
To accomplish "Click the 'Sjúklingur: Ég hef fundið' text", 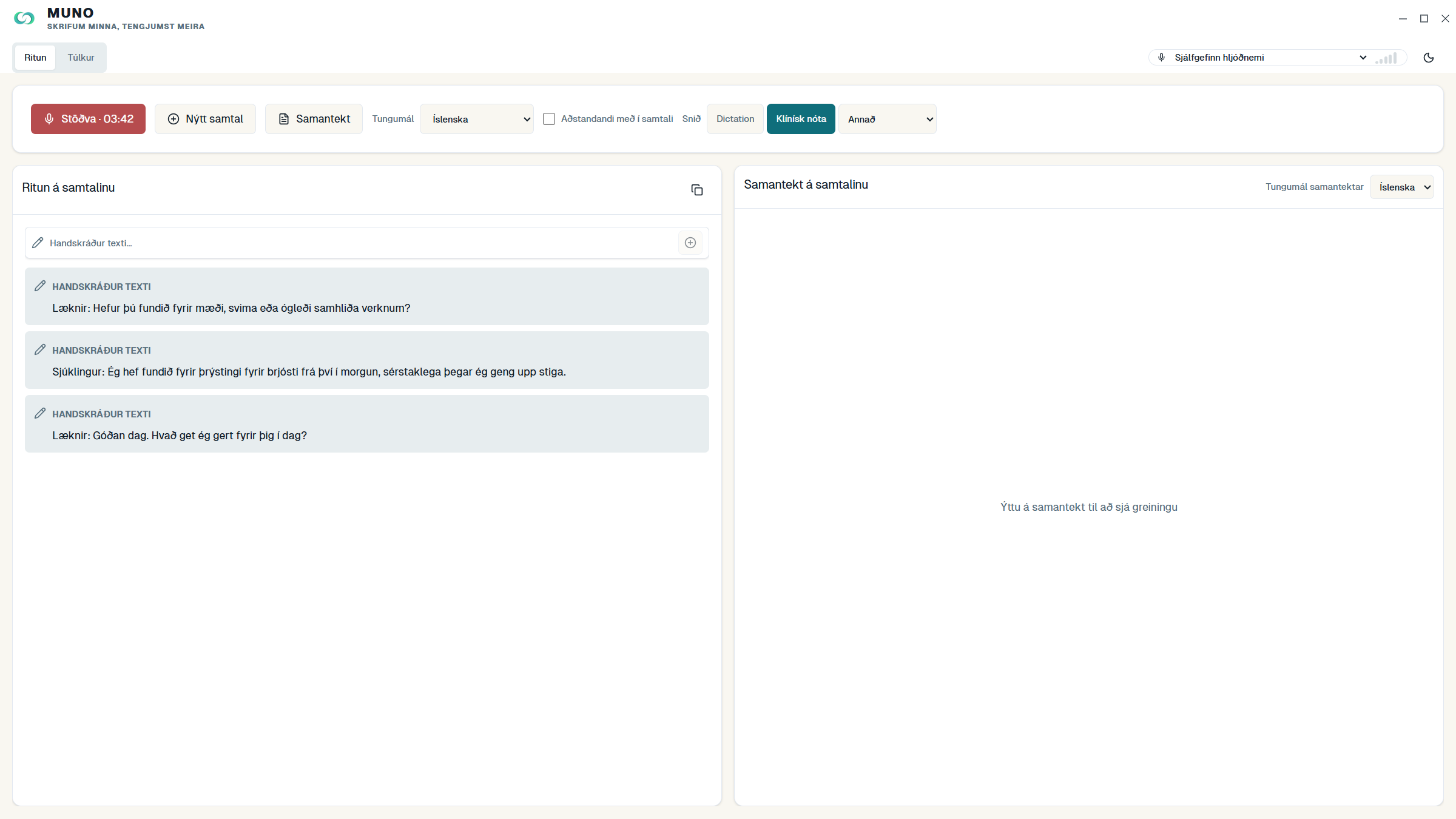I will tap(309, 372).
